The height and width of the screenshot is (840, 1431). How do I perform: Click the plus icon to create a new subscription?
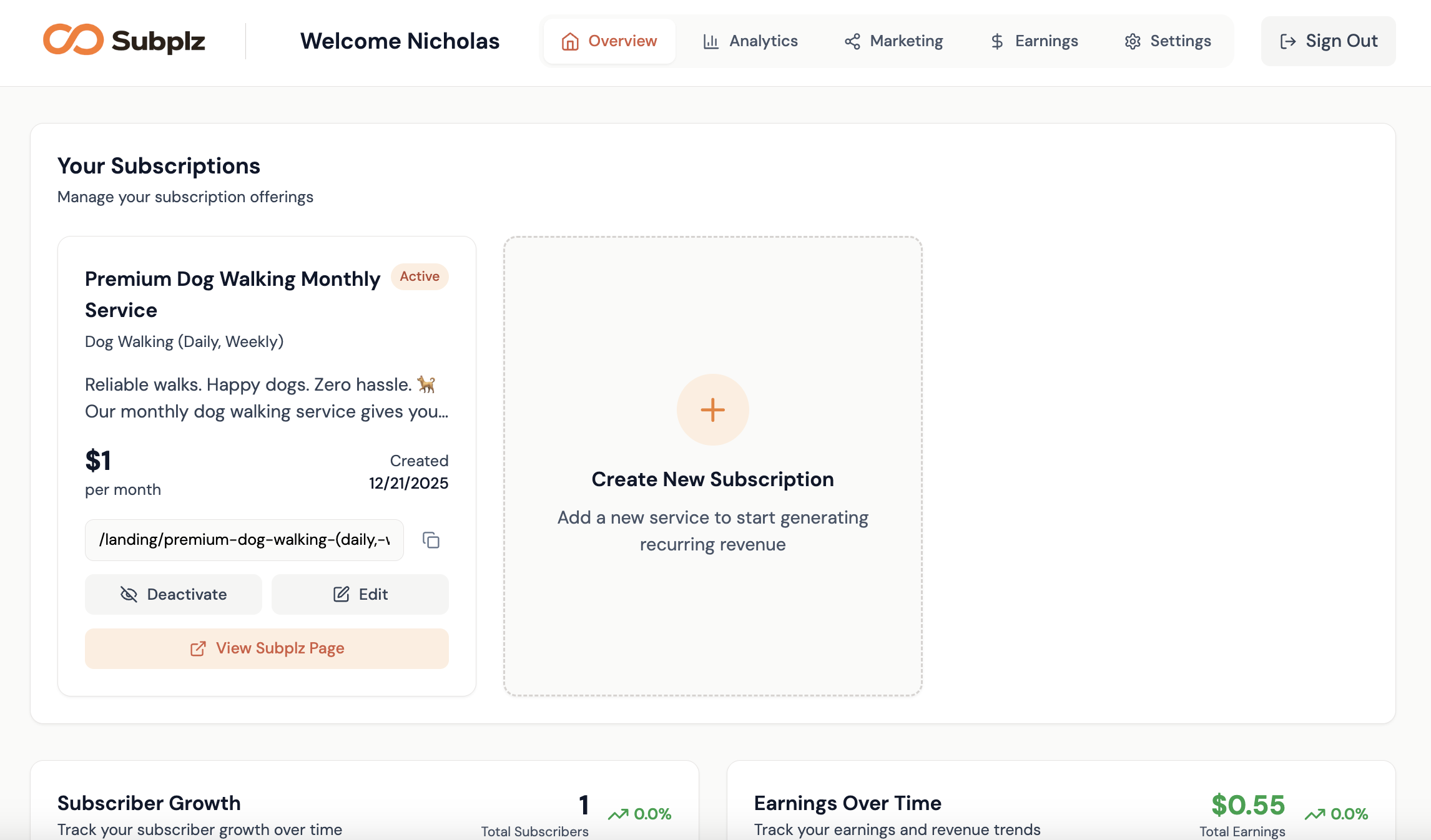pyautogui.click(x=712, y=409)
